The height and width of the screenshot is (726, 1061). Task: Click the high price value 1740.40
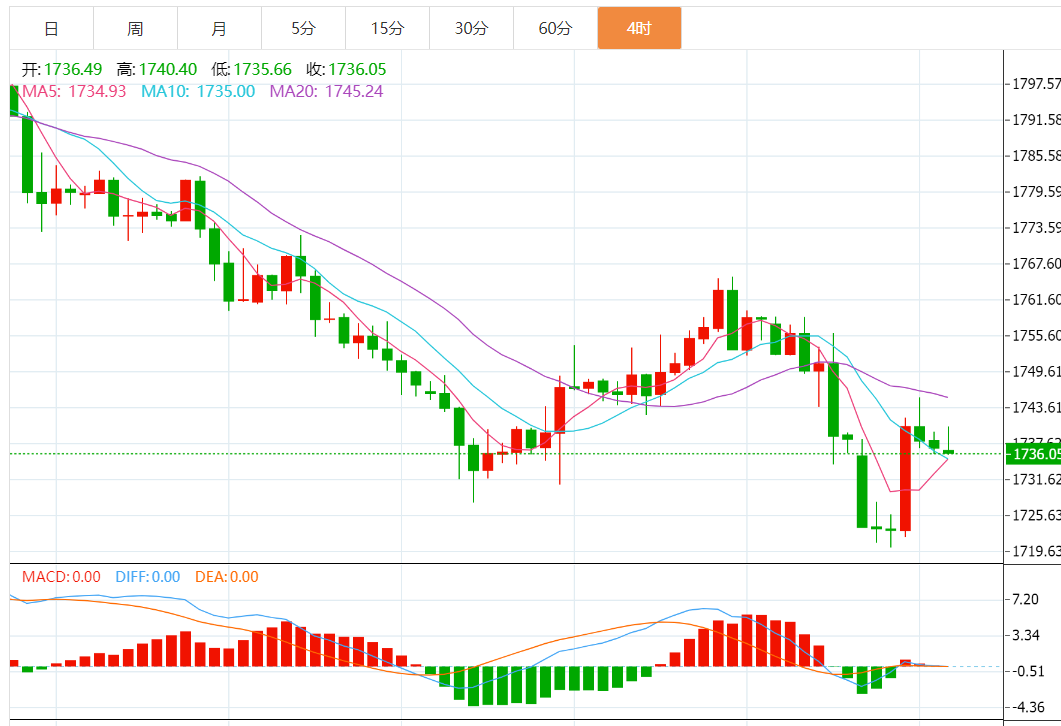pyautogui.click(x=168, y=70)
